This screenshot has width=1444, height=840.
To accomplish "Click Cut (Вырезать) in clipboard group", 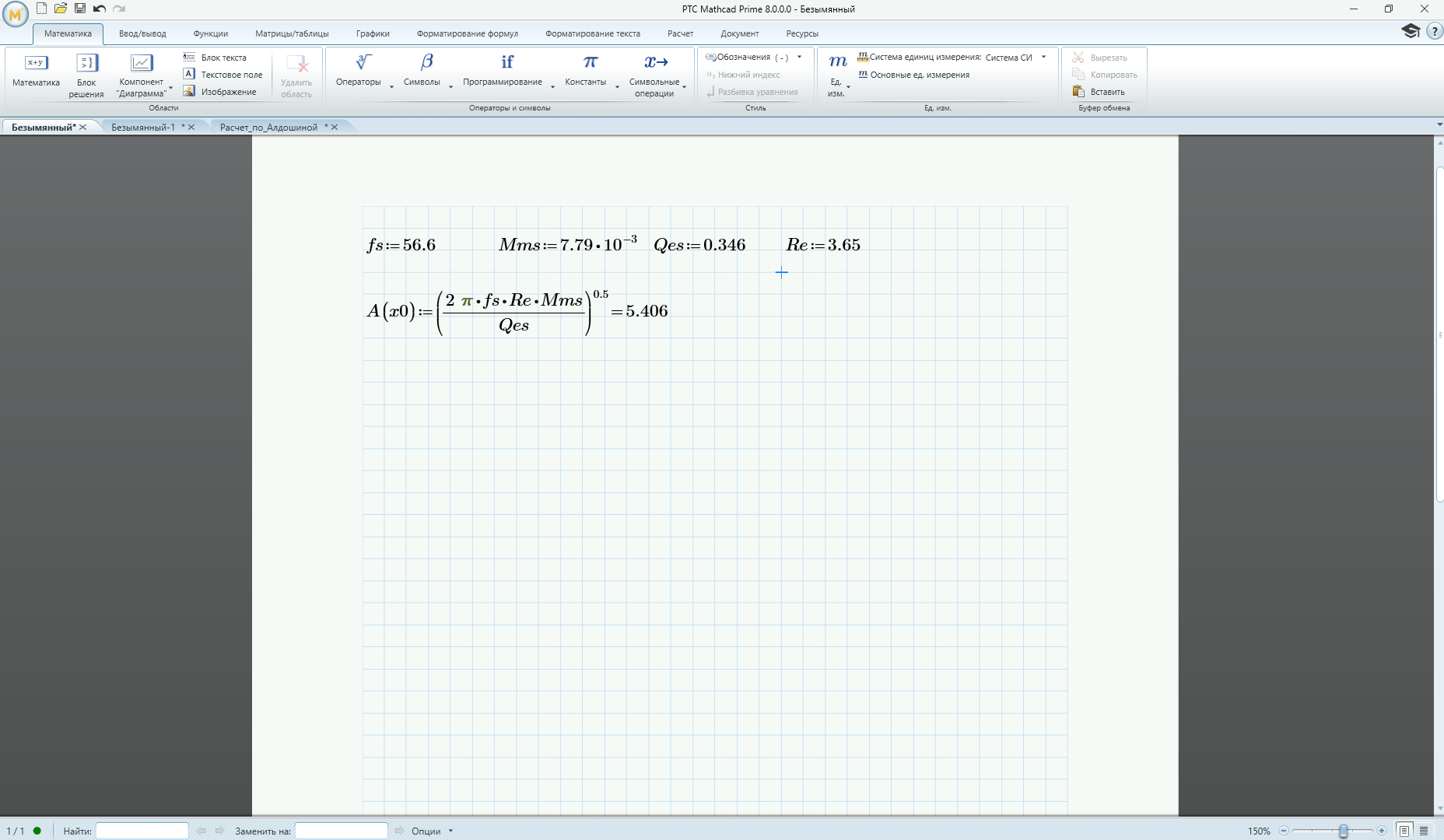I will click(1100, 58).
